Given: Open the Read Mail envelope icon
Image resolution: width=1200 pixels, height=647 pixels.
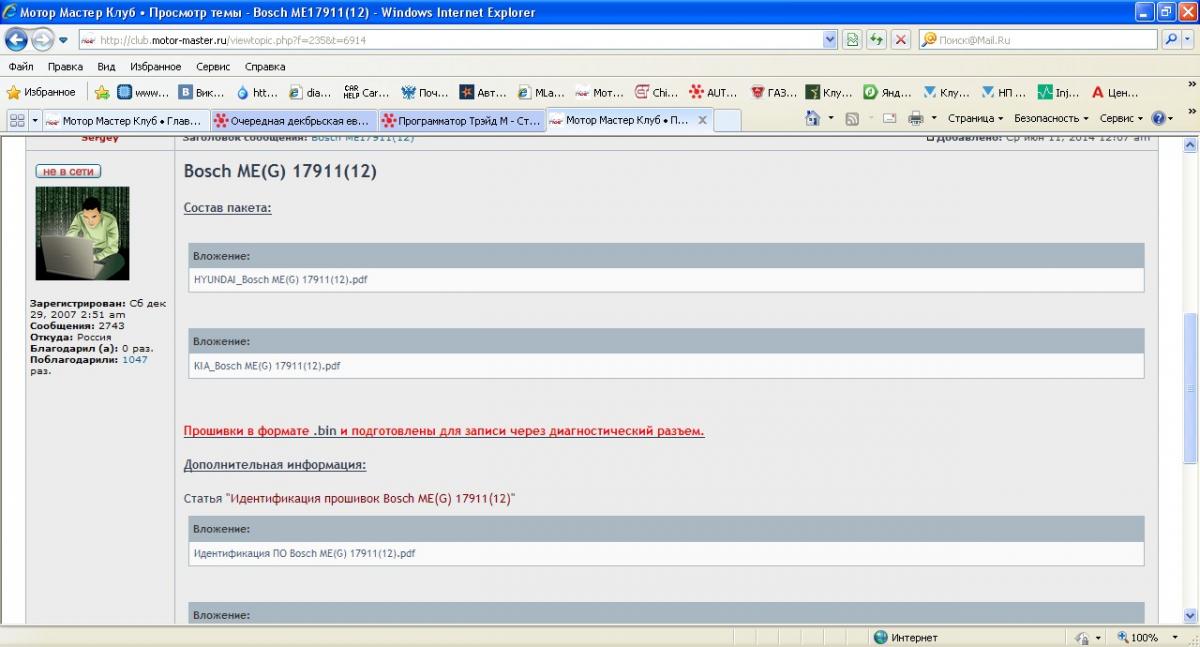Looking at the screenshot, I should pyautogui.click(x=889, y=118).
